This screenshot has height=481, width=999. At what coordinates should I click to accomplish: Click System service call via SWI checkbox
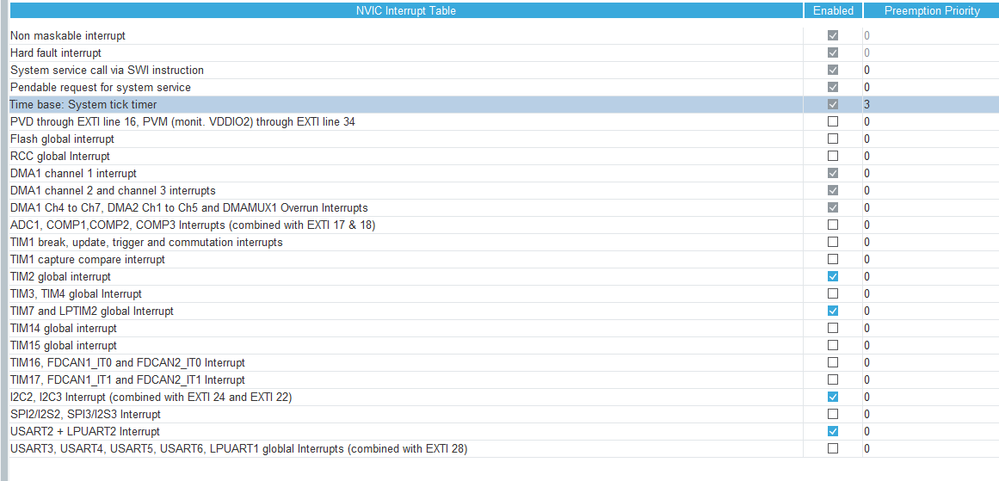833,70
